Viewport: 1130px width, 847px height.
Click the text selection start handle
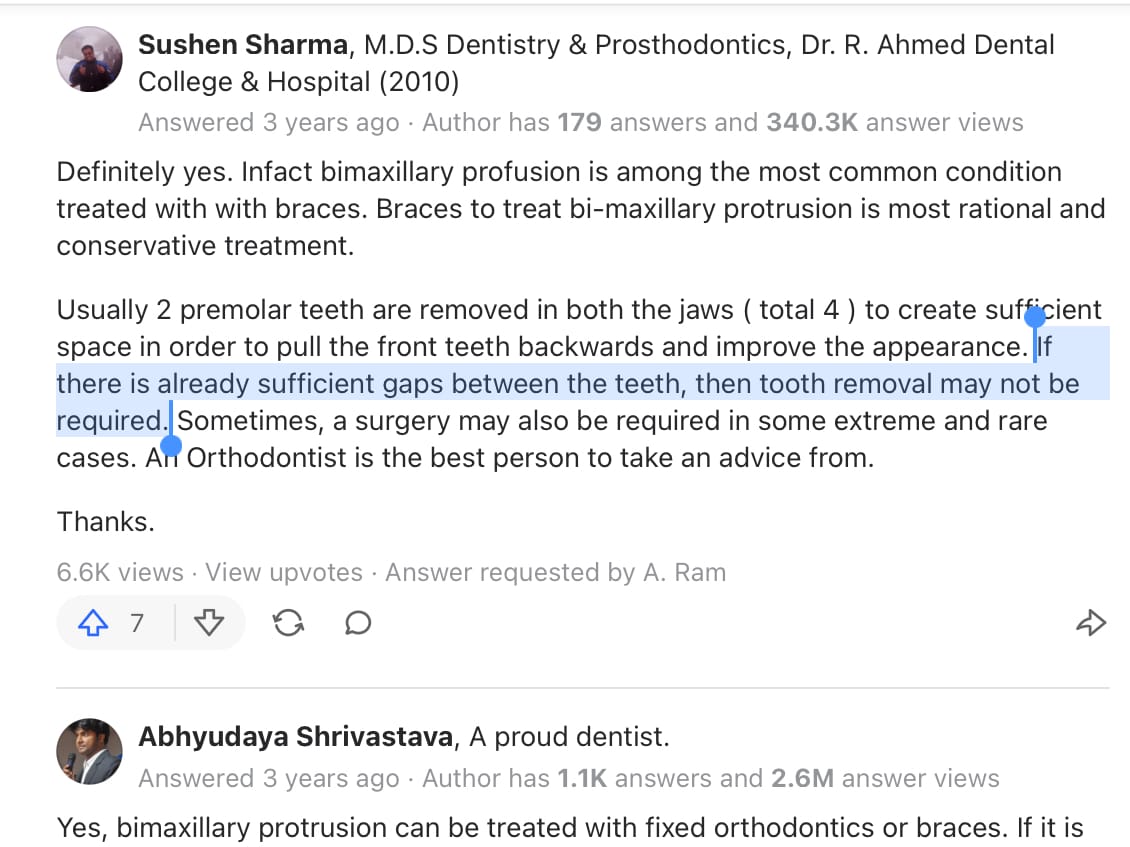(1036, 318)
